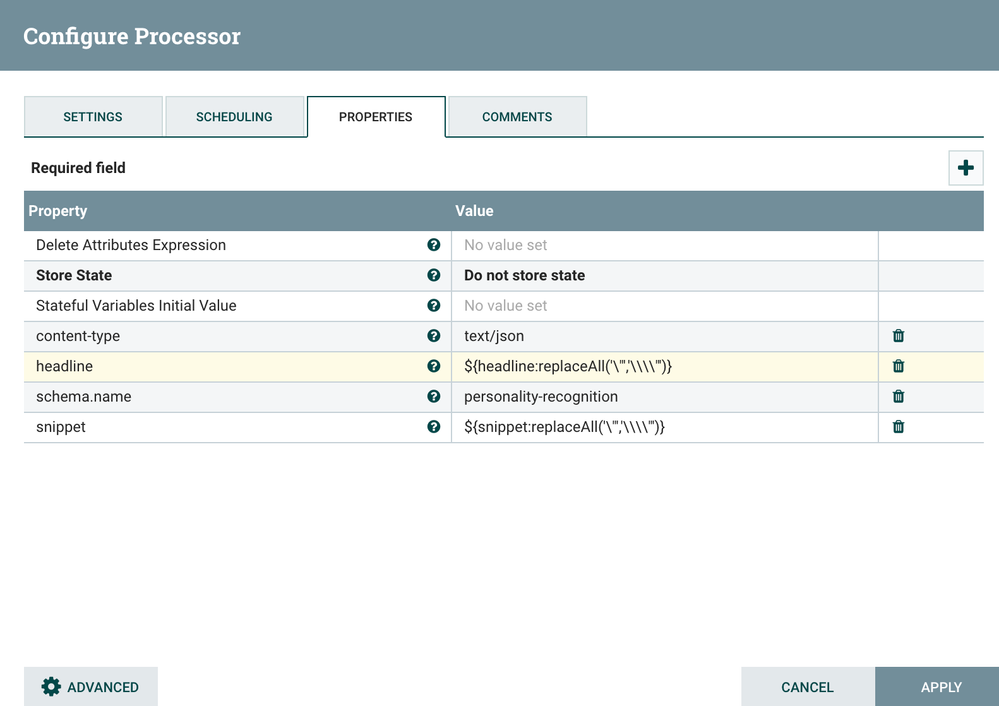Open the Store State help tooltip icon
The width and height of the screenshot is (999, 706).
point(434,275)
